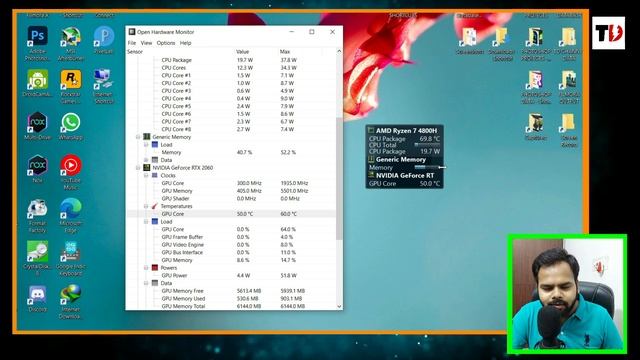The image size is (640, 360).
Task: Select the GPU Memory Total row
Action: [x=231, y=306]
